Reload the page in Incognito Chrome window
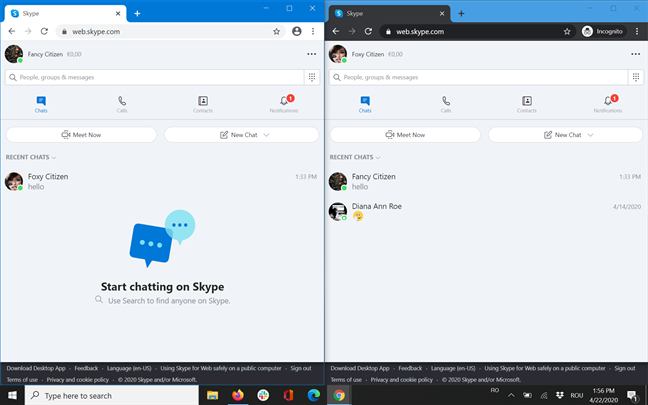The width and height of the screenshot is (648, 405). tap(368, 31)
